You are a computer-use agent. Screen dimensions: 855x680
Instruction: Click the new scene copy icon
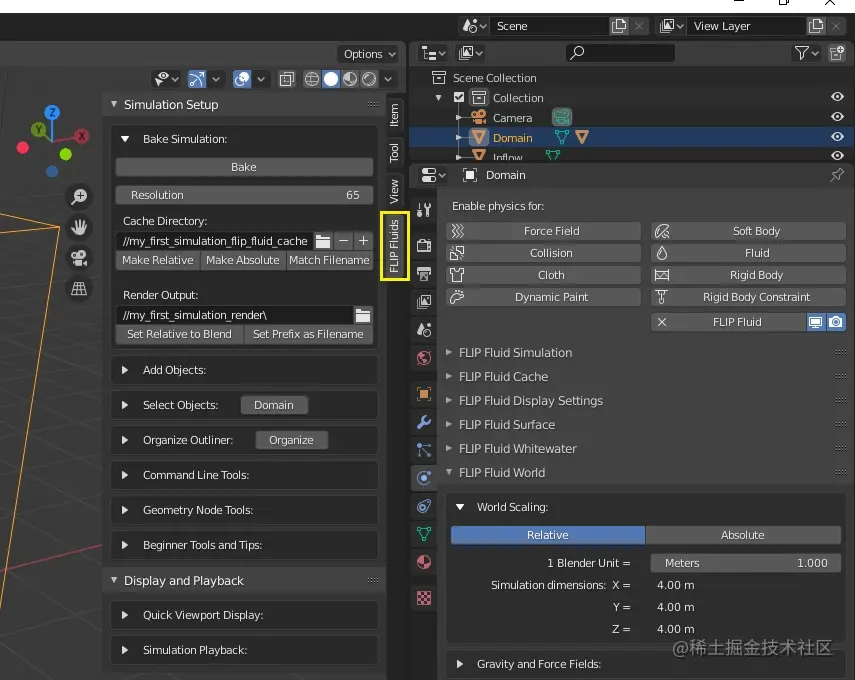[x=619, y=26]
